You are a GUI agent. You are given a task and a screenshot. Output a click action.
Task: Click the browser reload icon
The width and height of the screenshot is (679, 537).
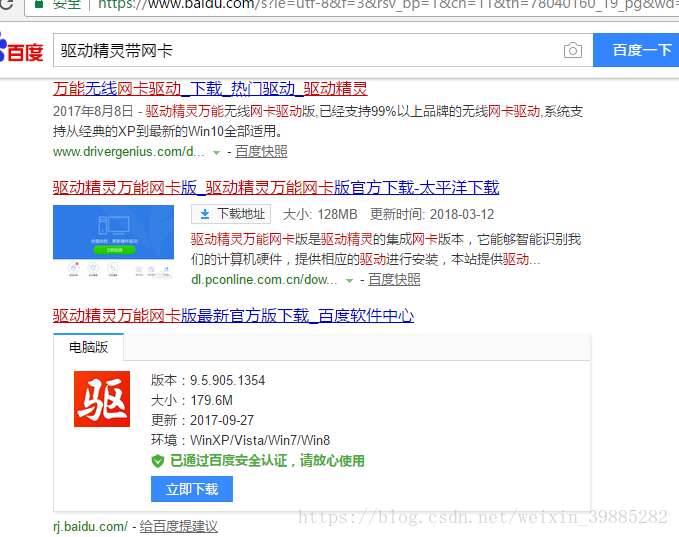pos(6,4)
